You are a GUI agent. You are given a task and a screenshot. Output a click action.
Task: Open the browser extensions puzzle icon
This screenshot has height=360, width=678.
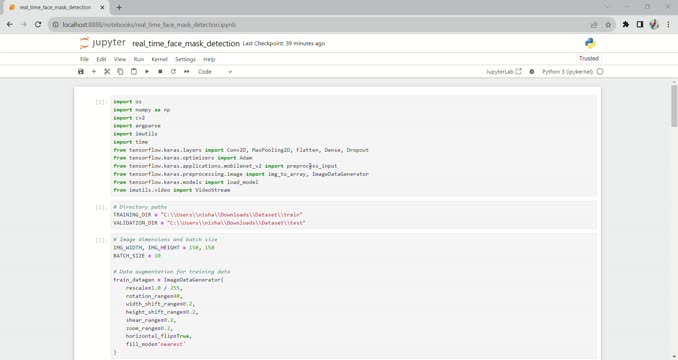(x=626, y=25)
